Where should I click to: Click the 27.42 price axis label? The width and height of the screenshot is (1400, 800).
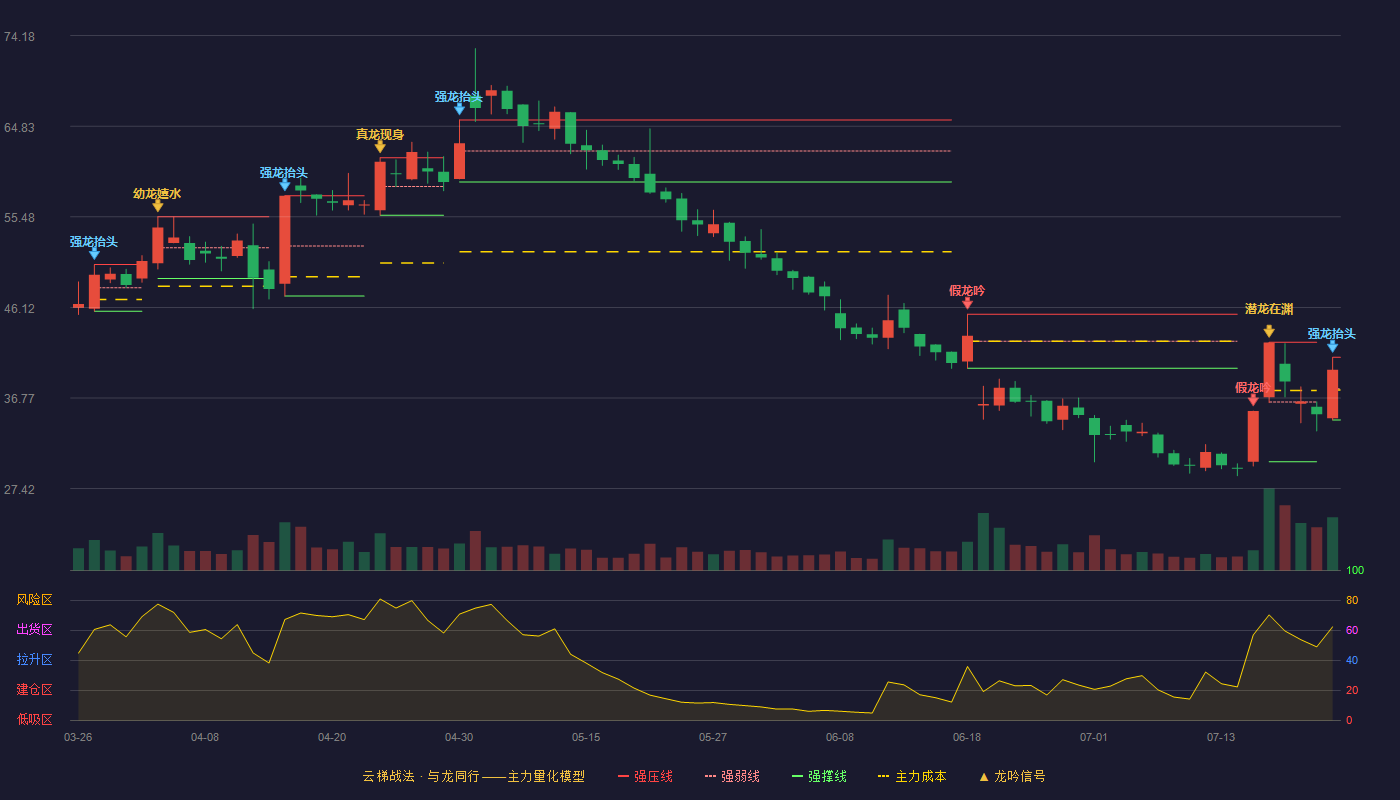[x=19, y=489]
